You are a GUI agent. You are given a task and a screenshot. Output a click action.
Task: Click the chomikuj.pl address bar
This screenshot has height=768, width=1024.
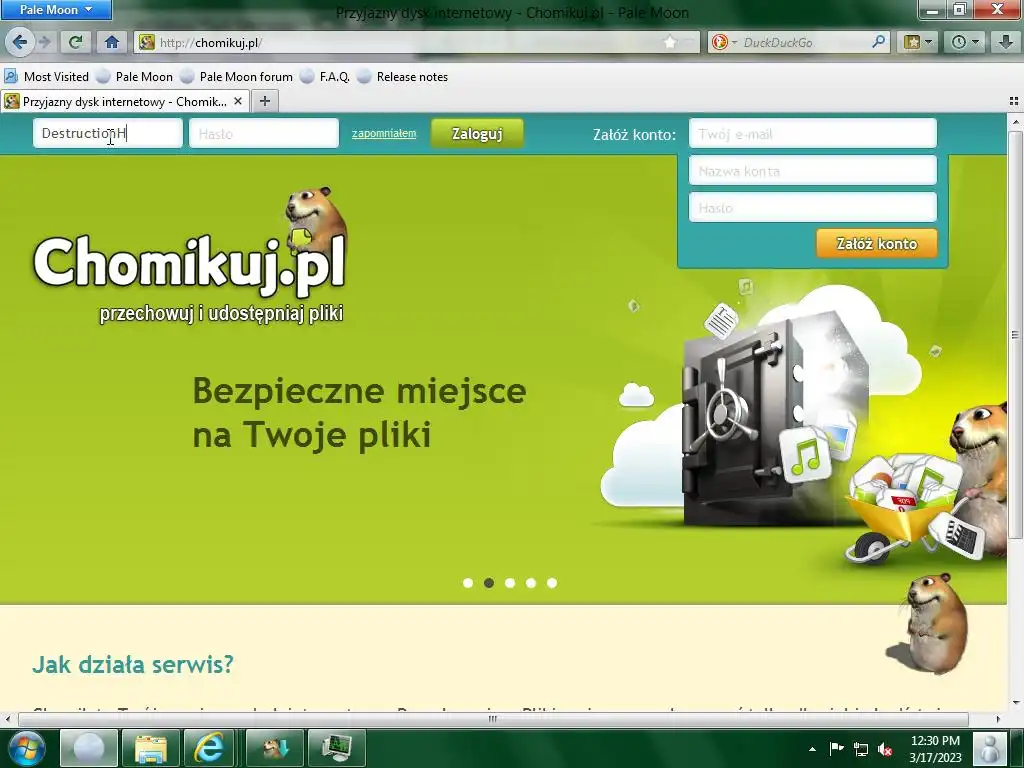(x=418, y=42)
